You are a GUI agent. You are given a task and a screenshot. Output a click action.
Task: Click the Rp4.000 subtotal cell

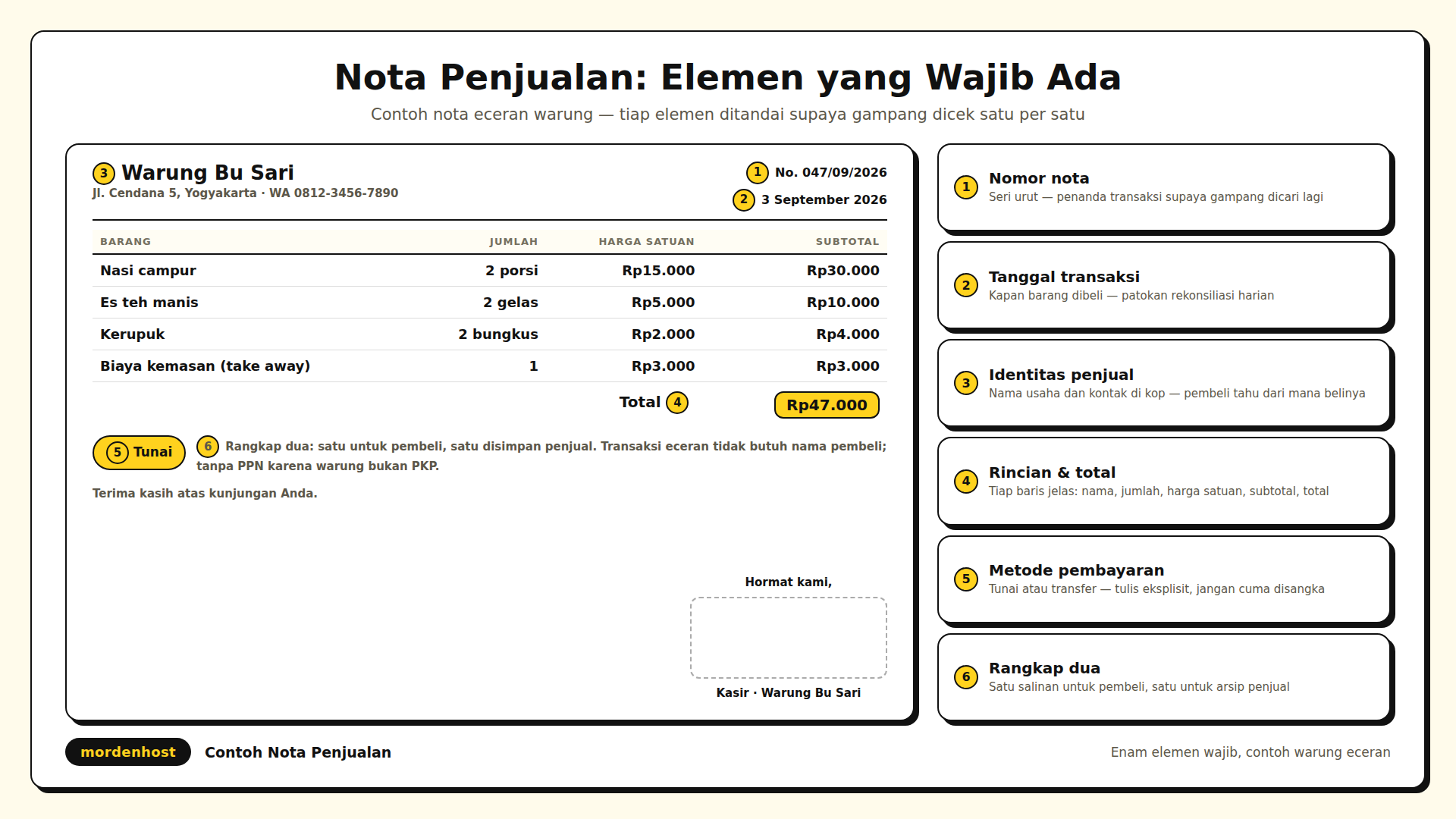pos(848,334)
